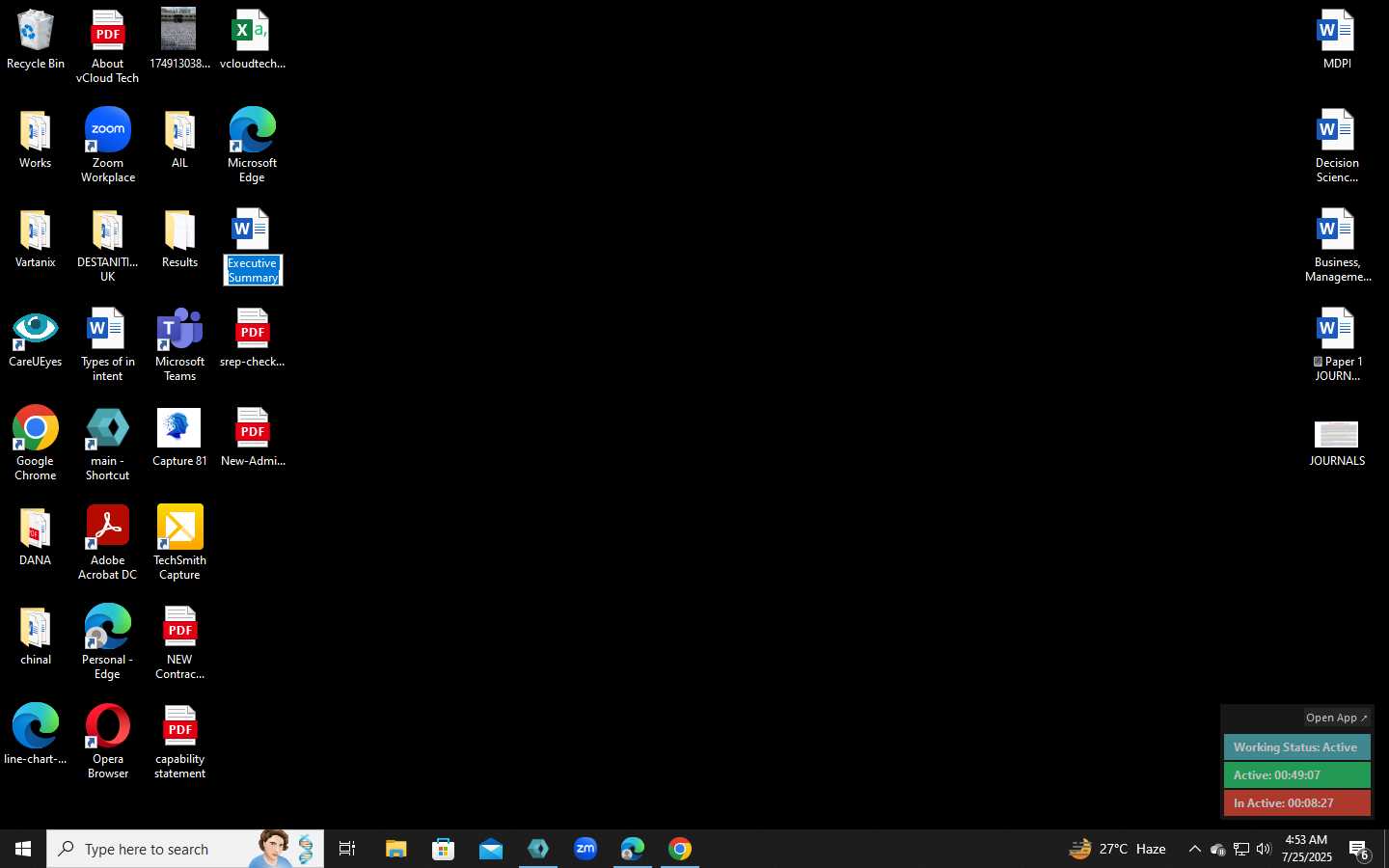Select Google Chrome desktop shortcut
Viewport: 1389px width, 868px height.
point(36,444)
